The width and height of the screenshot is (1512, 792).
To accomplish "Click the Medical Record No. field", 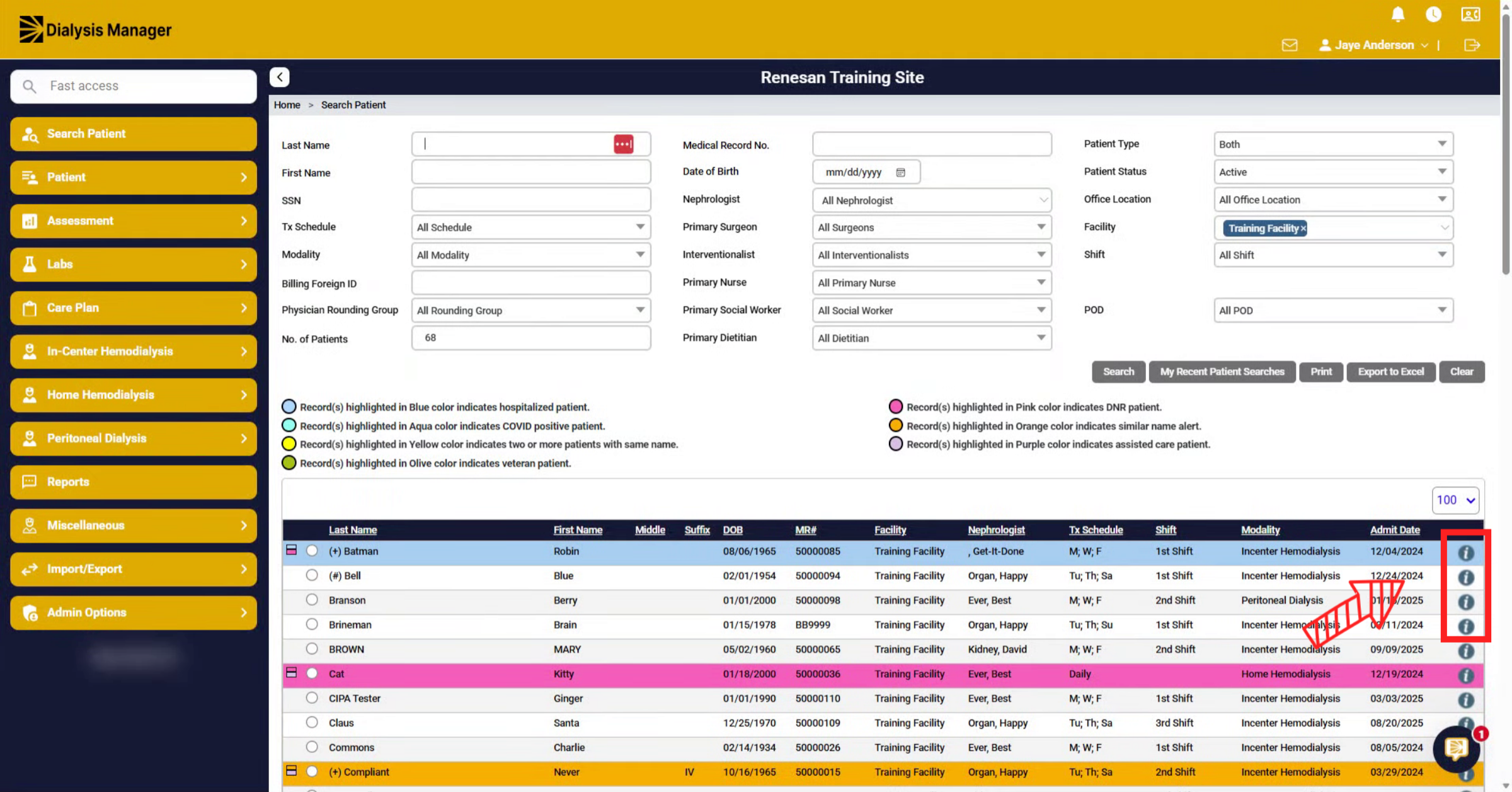I will (932, 144).
